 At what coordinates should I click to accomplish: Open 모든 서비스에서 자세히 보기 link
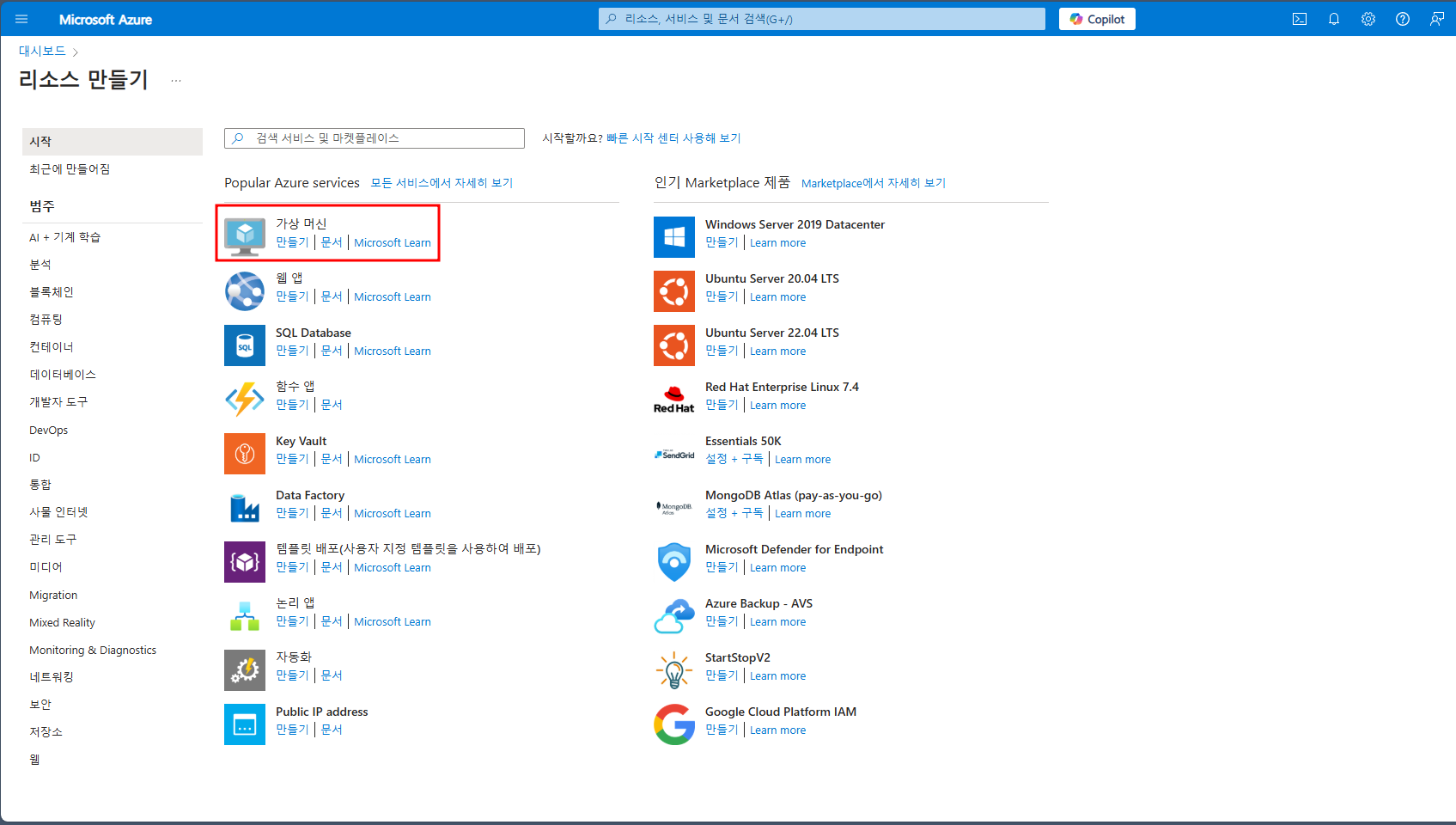point(442,183)
